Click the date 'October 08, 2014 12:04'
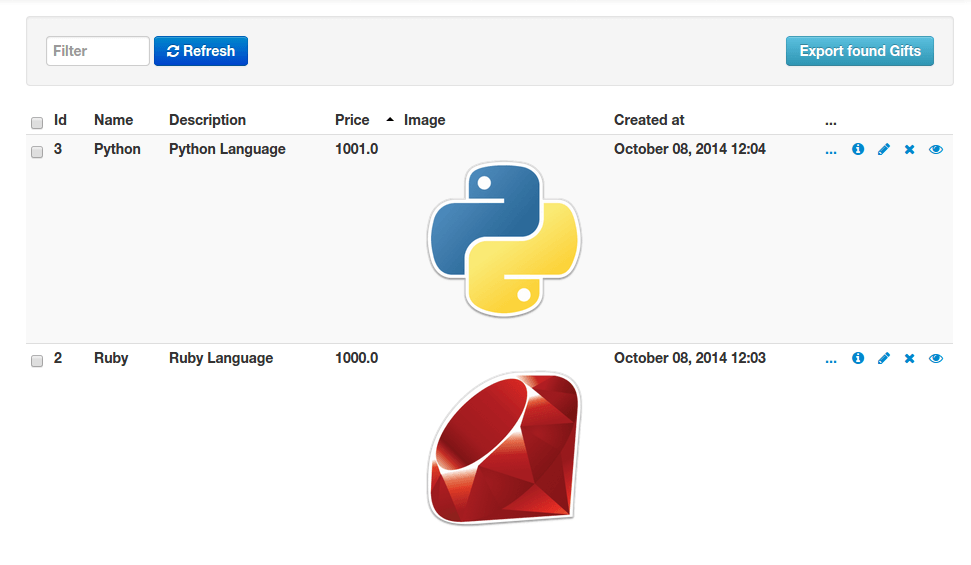971x565 pixels. click(x=690, y=149)
